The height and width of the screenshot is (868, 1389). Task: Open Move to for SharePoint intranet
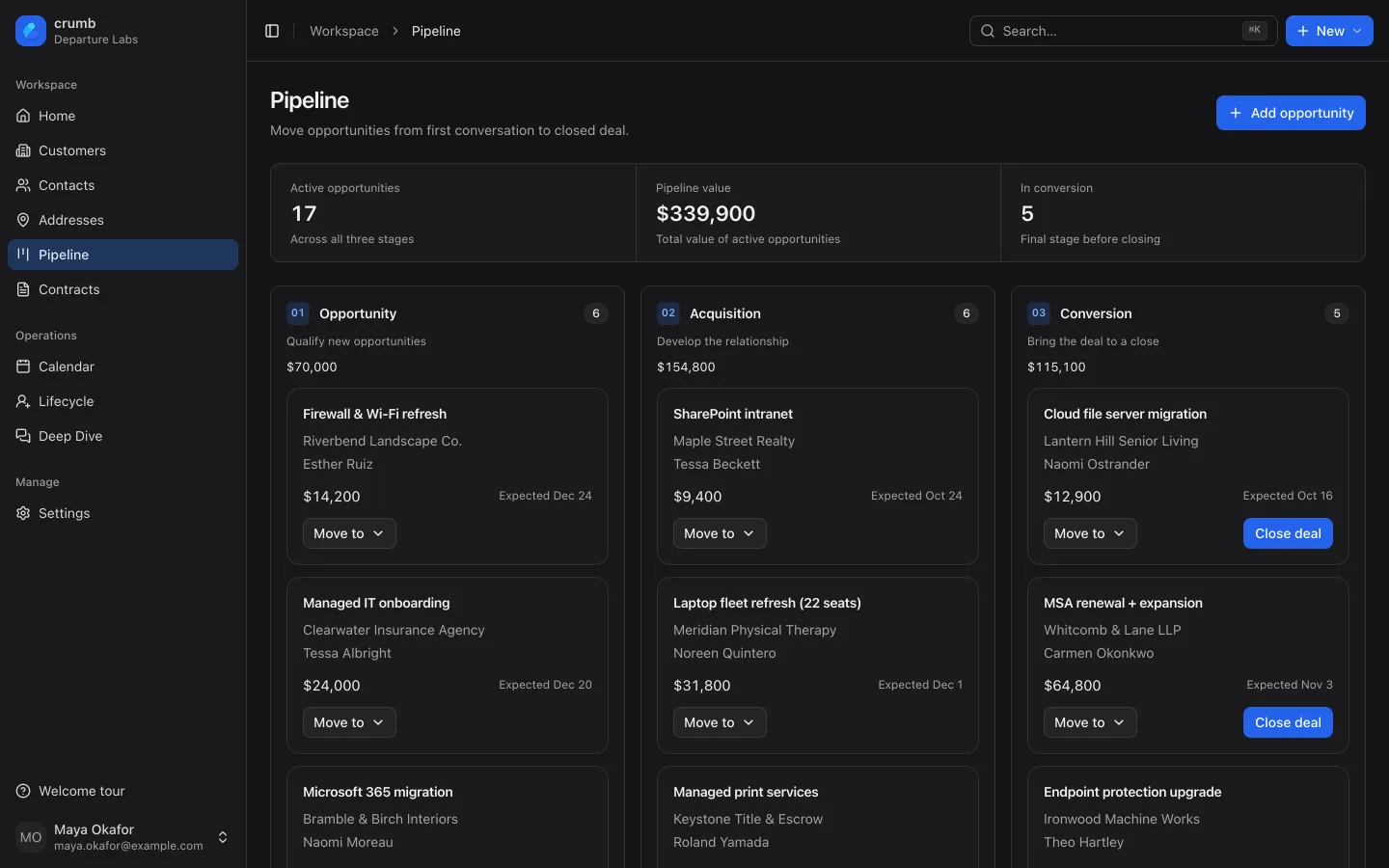click(720, 533)
